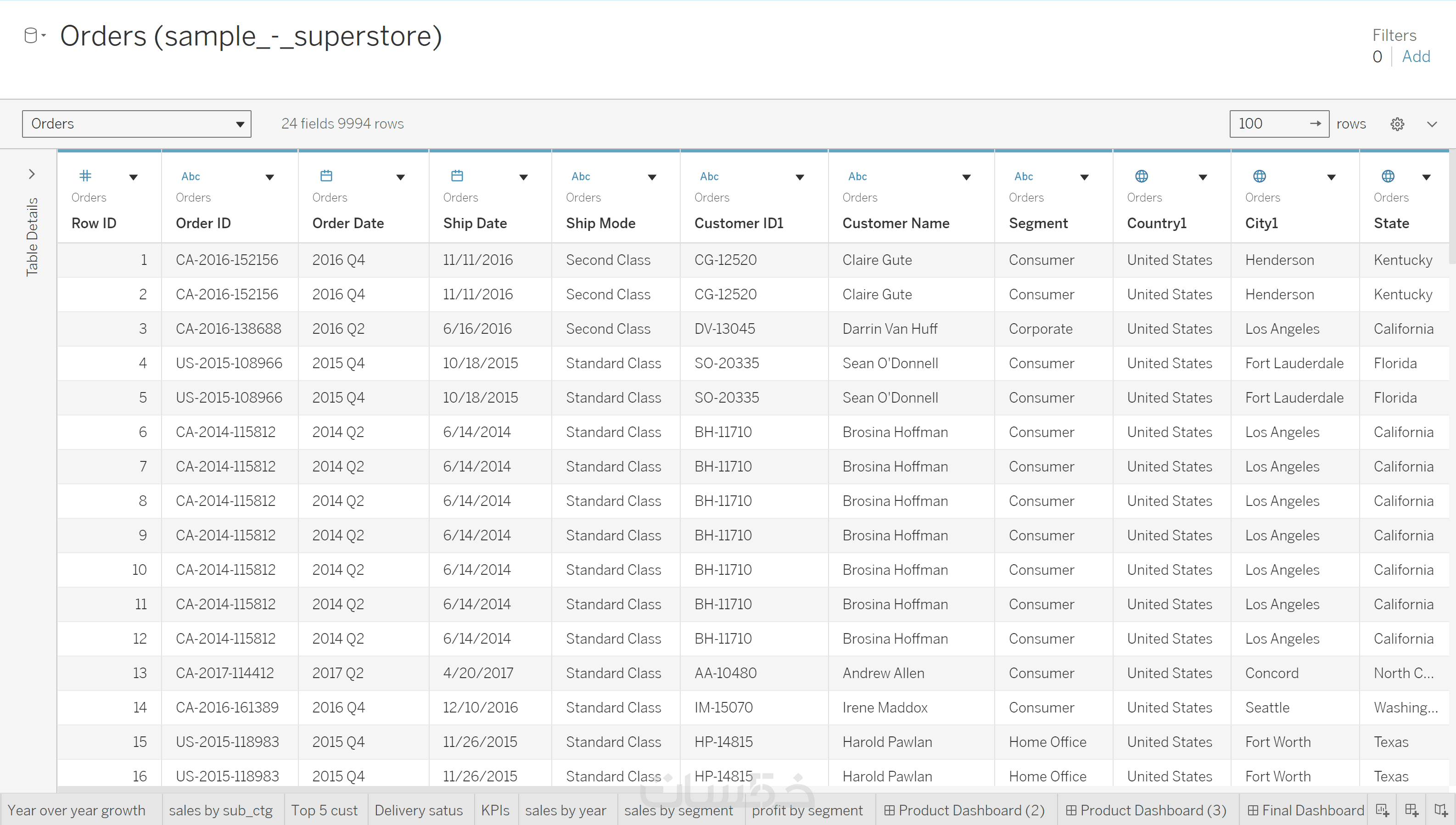Click the New Worksheet icon
Screen dimensions: 1456x825
1383,810
